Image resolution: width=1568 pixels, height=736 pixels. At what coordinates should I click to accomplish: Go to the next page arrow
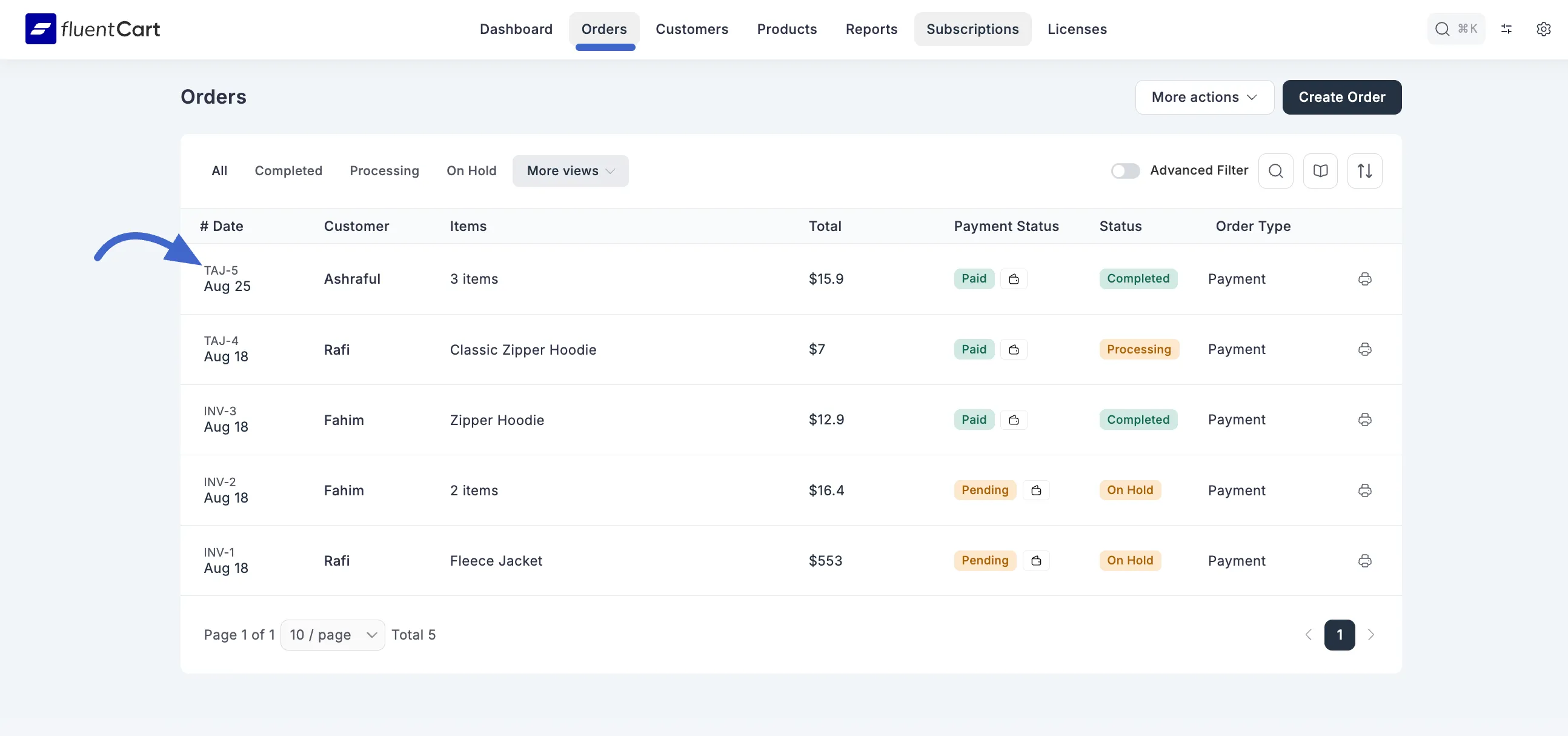pos(1370,635)
